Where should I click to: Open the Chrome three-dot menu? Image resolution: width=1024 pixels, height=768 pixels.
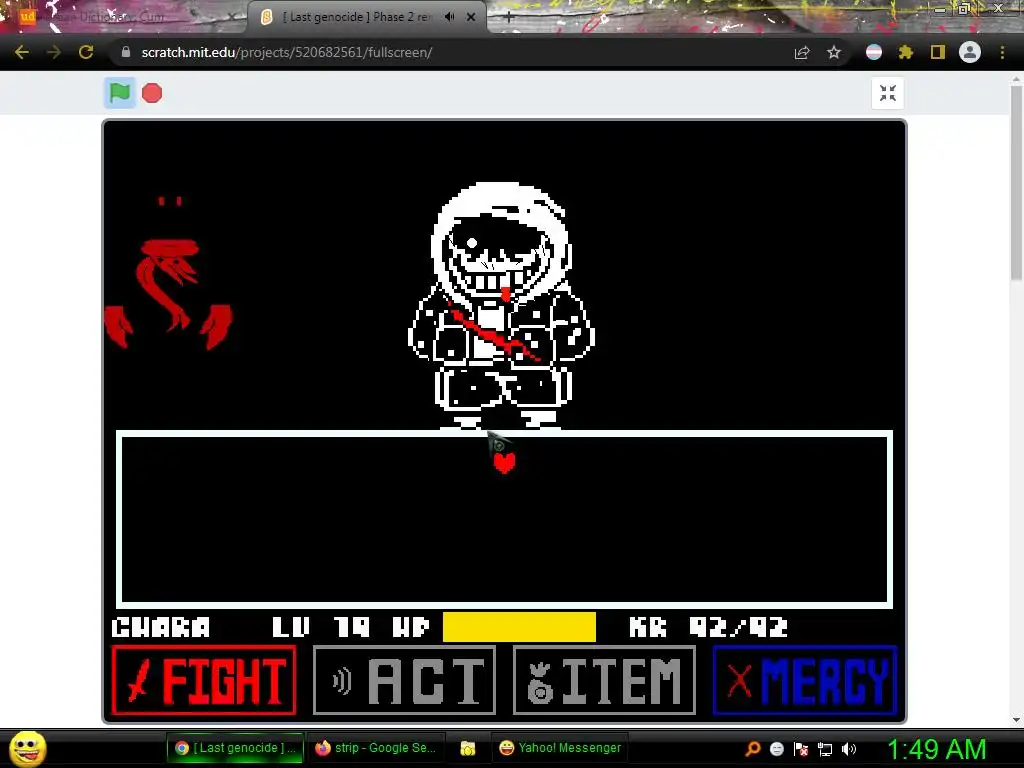pos(1002,52)
